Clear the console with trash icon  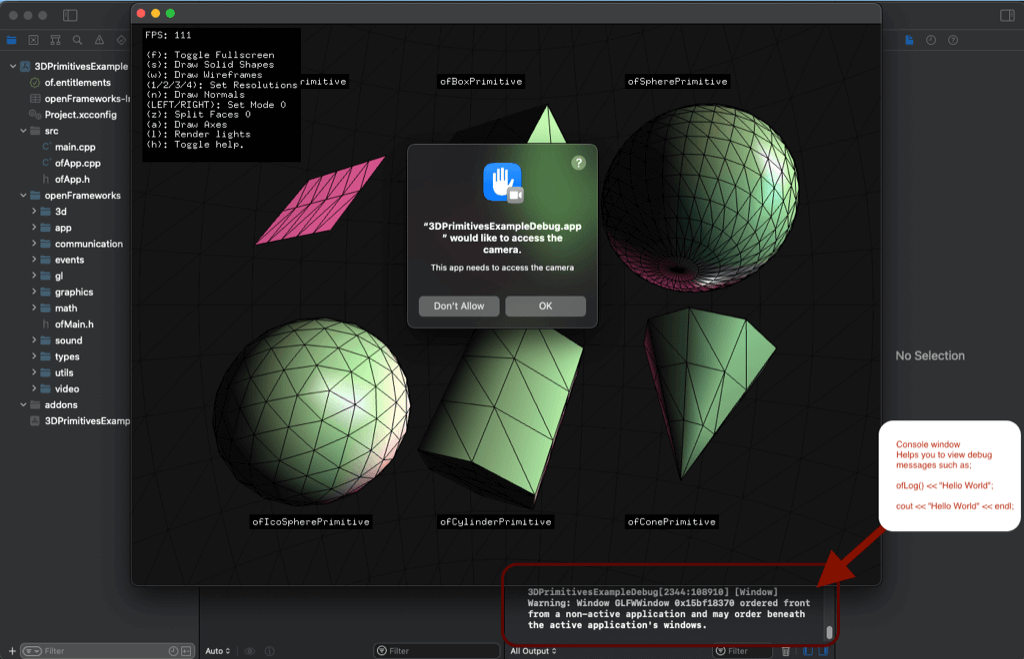[x=786, y=651]
